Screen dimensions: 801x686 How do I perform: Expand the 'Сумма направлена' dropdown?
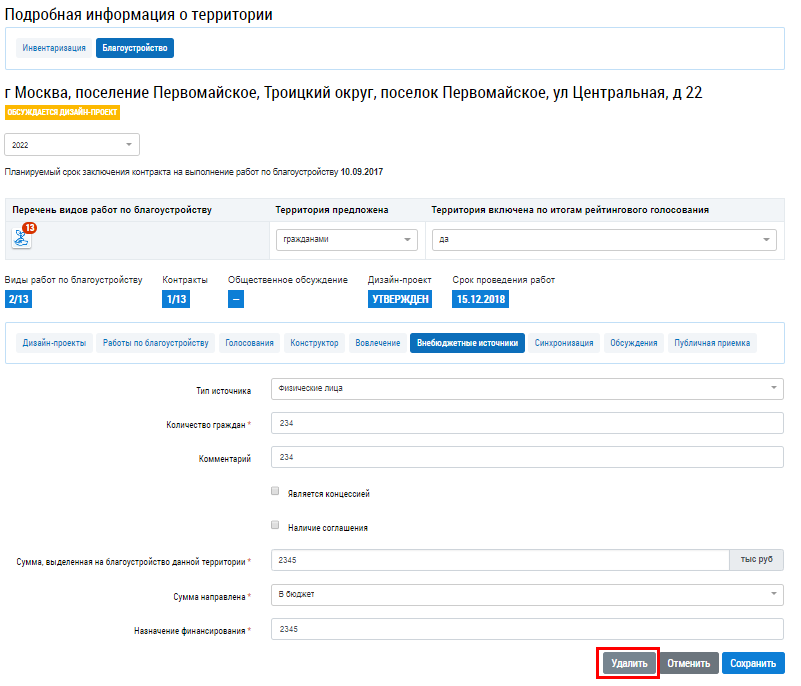click(x=527, y=595)
